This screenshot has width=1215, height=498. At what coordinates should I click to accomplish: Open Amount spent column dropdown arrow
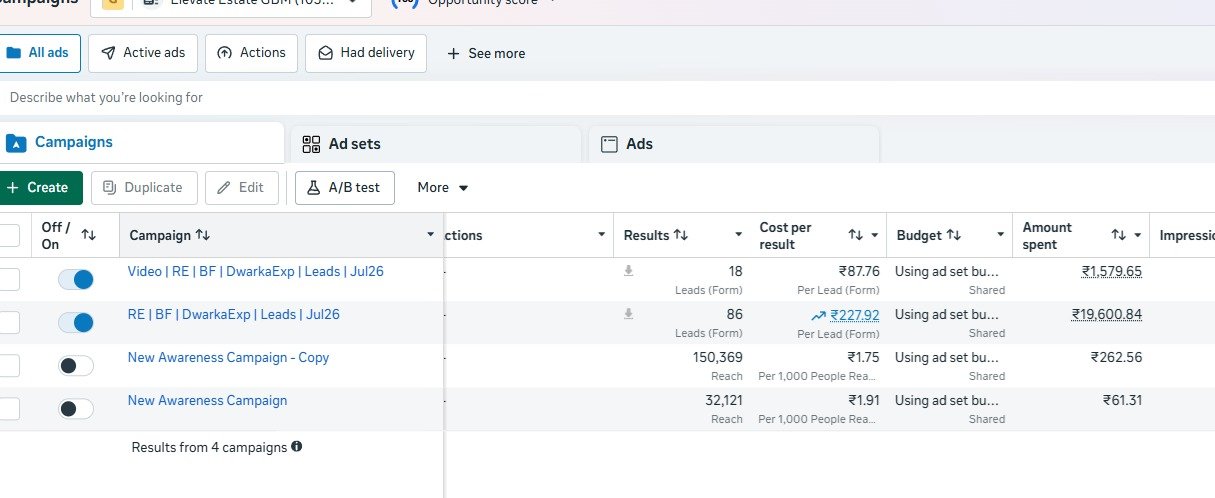(x=1138, y=235)
